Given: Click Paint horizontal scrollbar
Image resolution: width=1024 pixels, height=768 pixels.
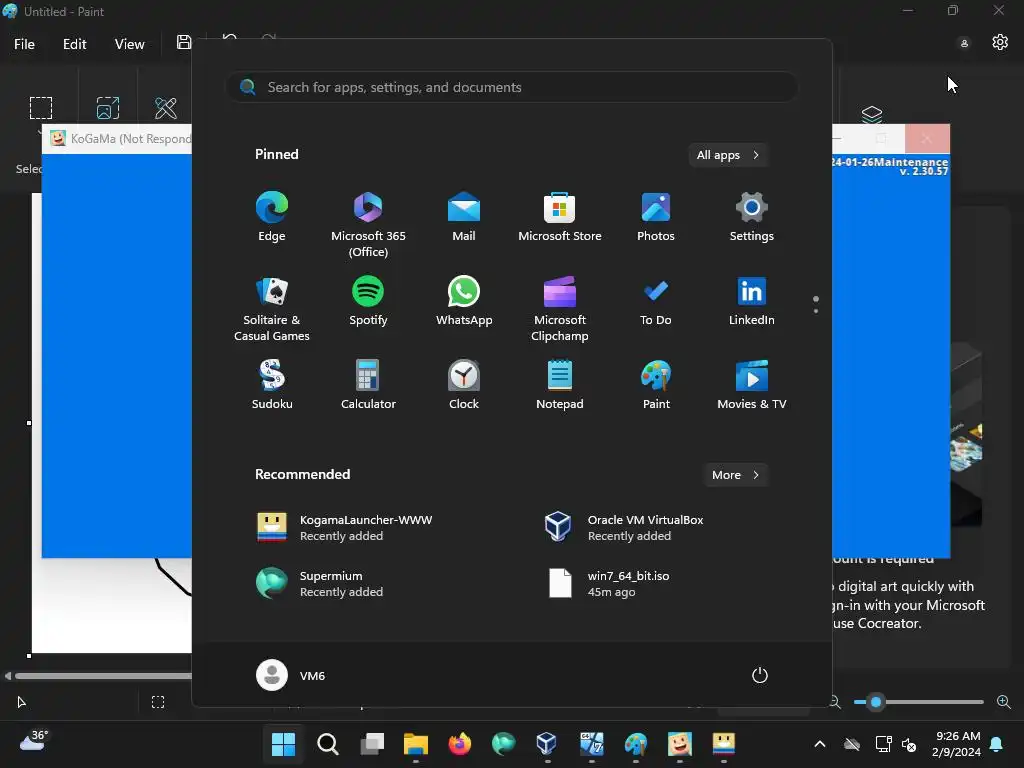Looking at the screenshot, I should (x=103, y=676).
